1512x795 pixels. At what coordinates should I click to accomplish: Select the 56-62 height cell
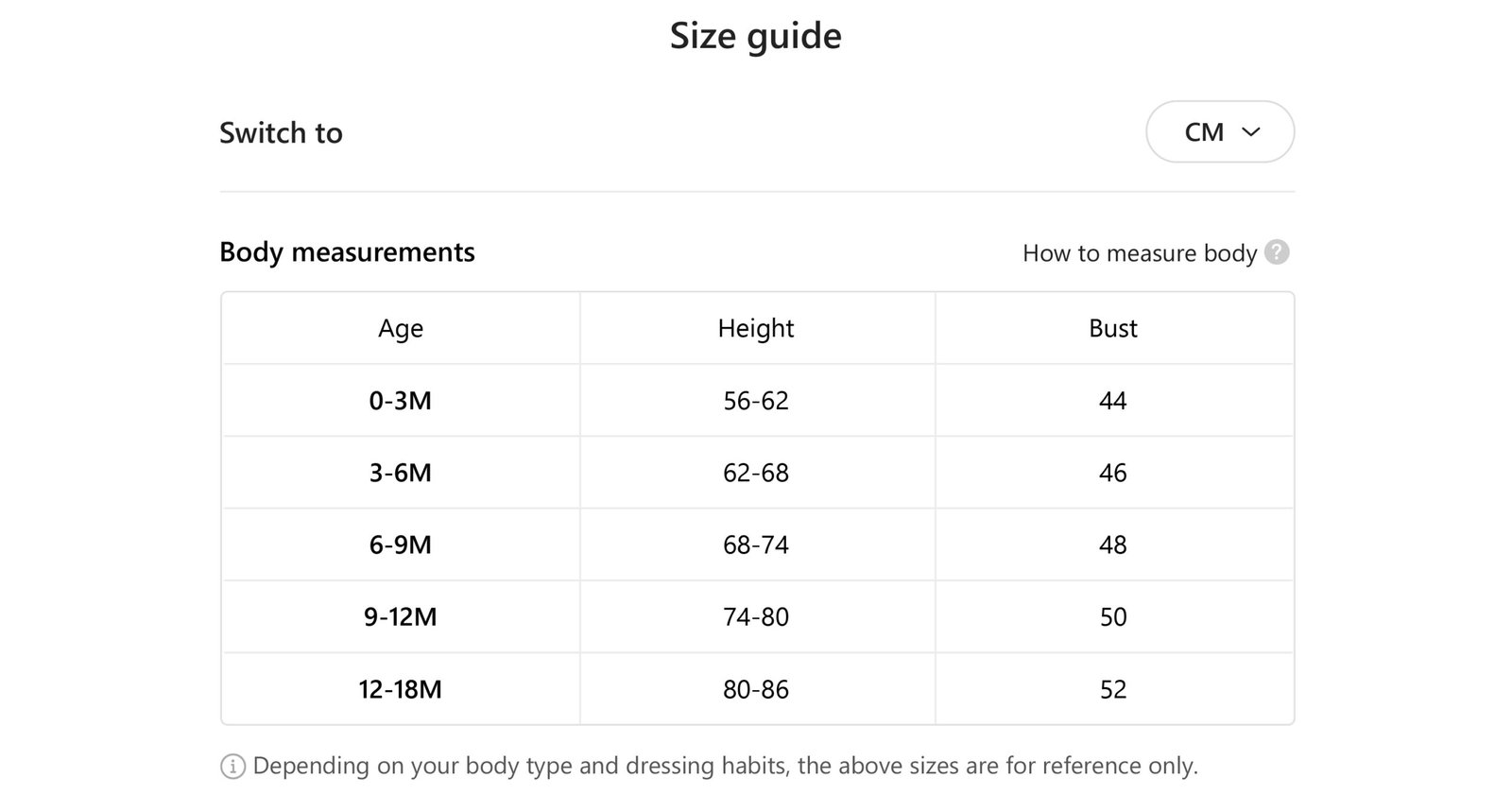[756, 401]
